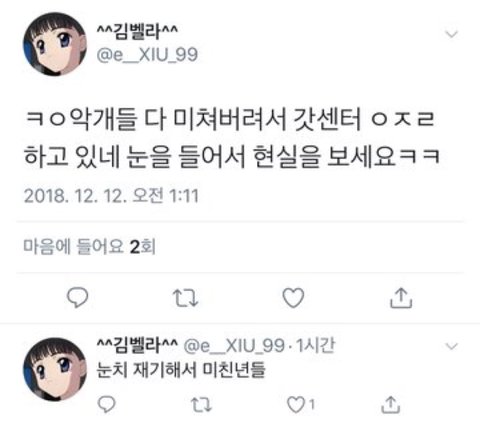Open the main tweet options chevron
Viewport: 480px width, 422px height.
(452, 34)
